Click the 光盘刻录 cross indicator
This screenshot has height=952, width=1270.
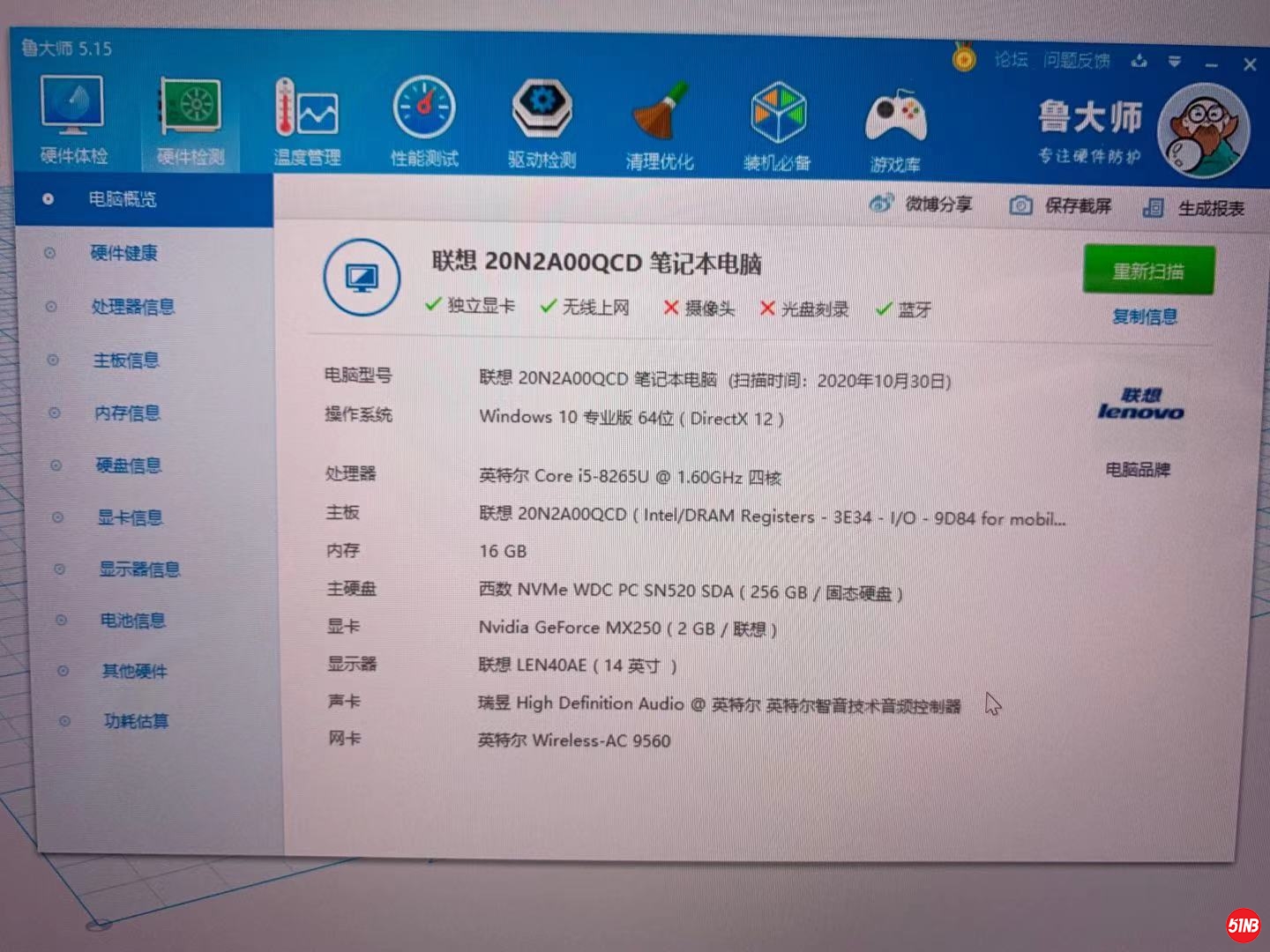(x=803, y=309)
